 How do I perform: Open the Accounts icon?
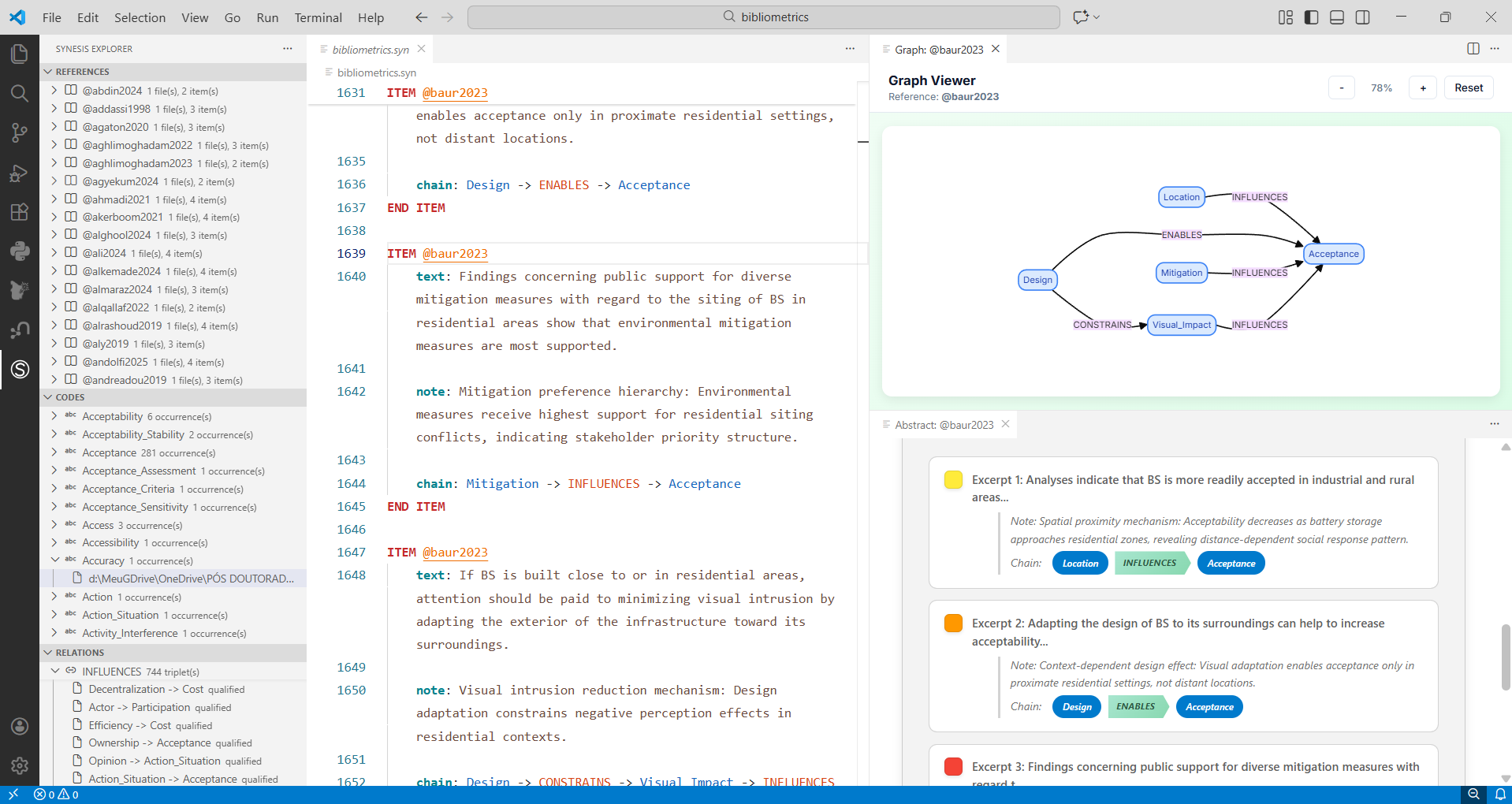(20, 726)
